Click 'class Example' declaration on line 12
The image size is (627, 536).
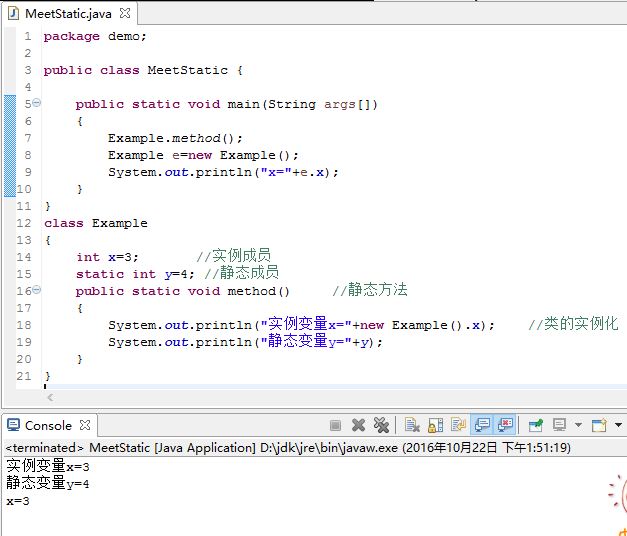[96, 223]
